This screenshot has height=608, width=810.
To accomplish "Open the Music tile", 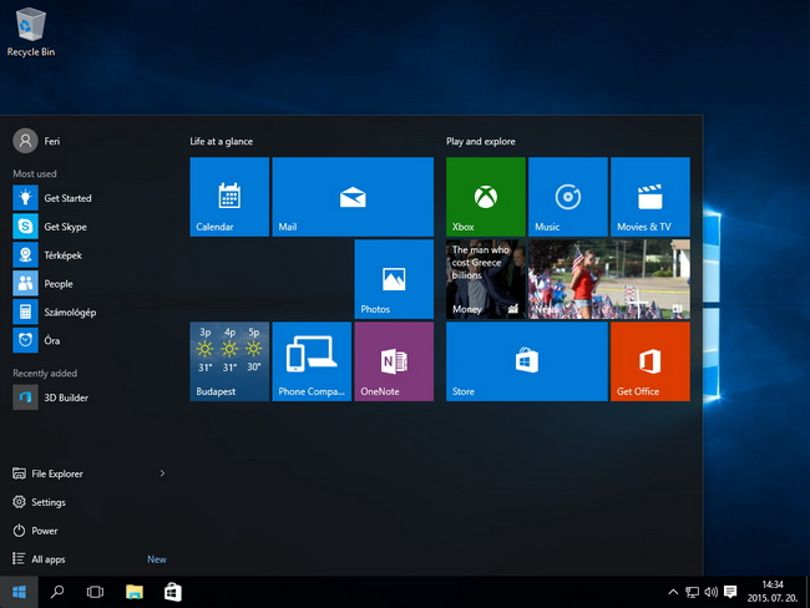I will pos(568,197).
